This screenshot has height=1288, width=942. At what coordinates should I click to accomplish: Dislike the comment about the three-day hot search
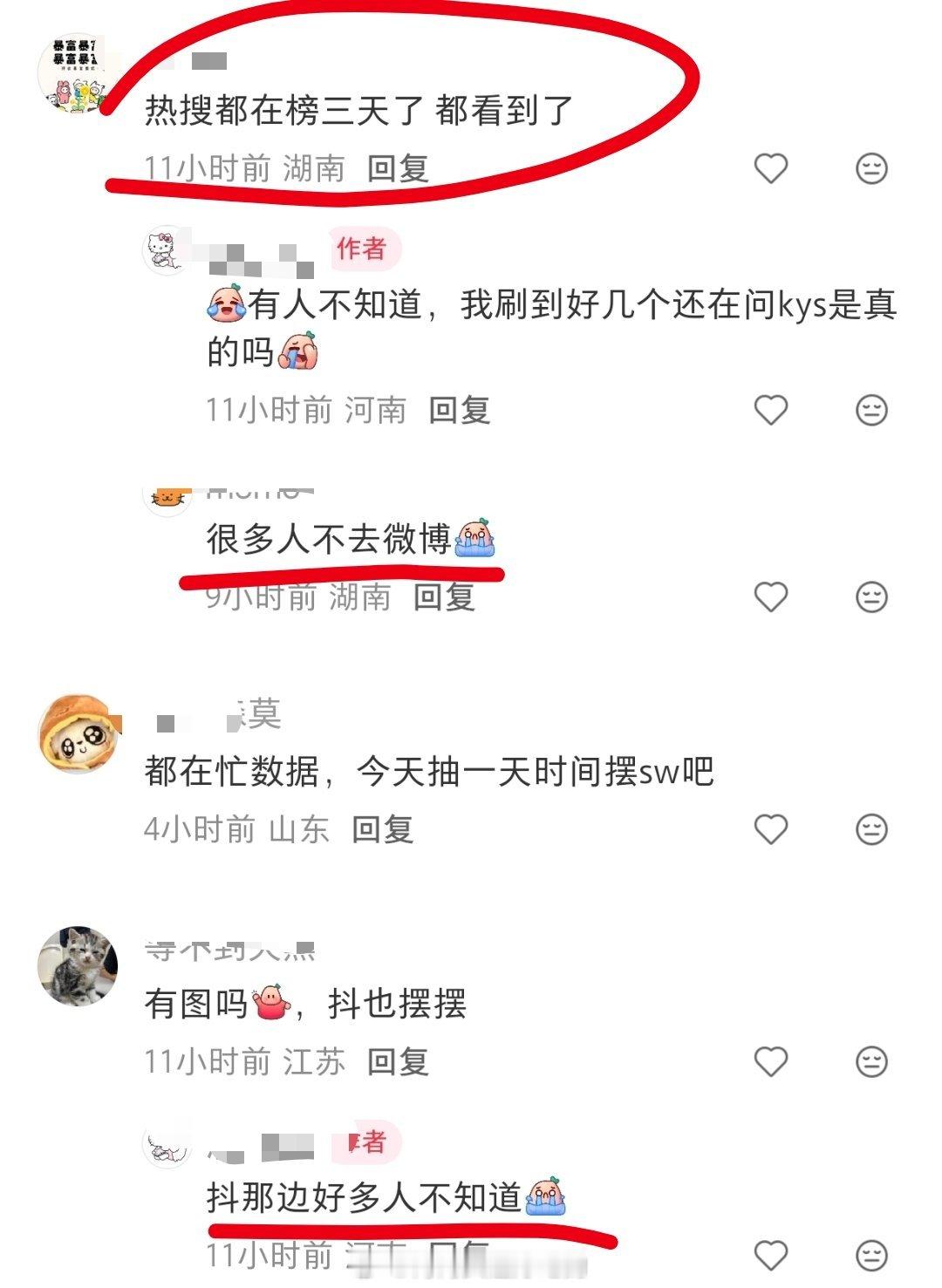871,167
